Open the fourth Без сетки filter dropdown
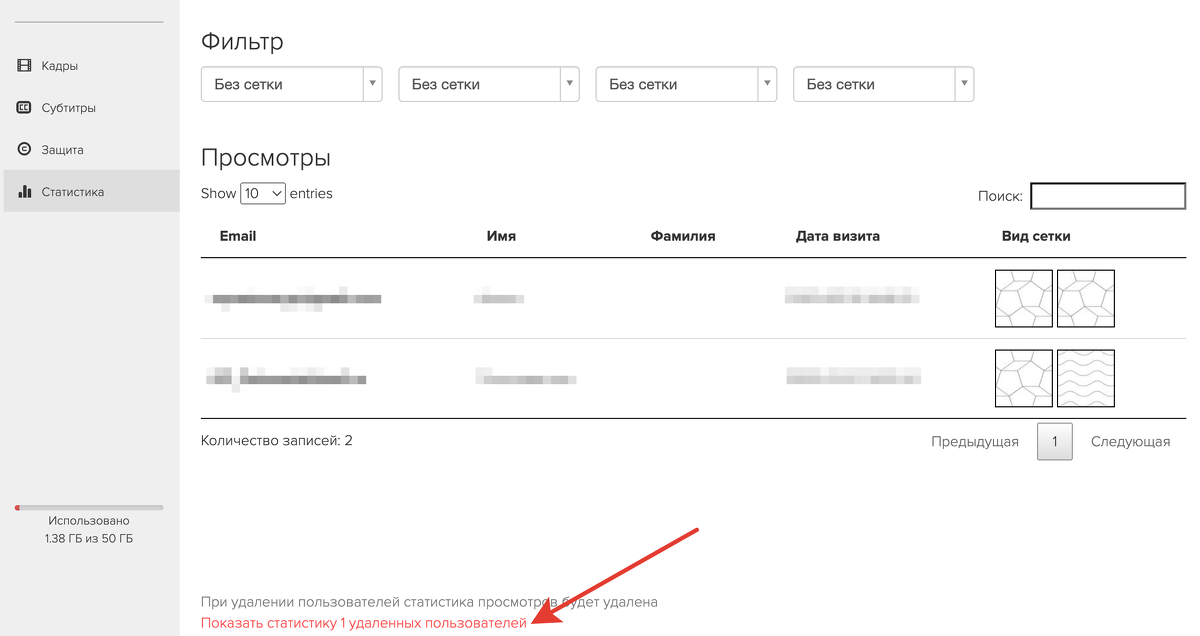Screen dimensions: 1200x636 pos(884,84)
